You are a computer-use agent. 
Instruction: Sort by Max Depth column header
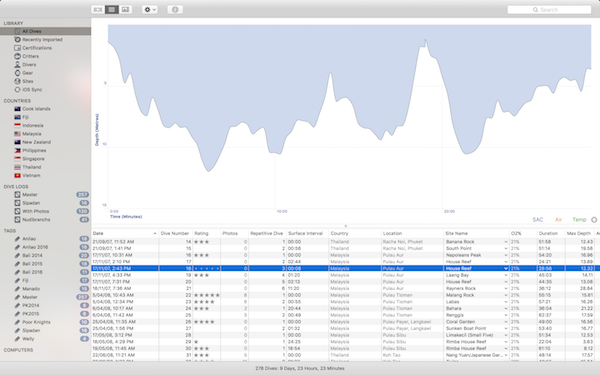(579, 233)
